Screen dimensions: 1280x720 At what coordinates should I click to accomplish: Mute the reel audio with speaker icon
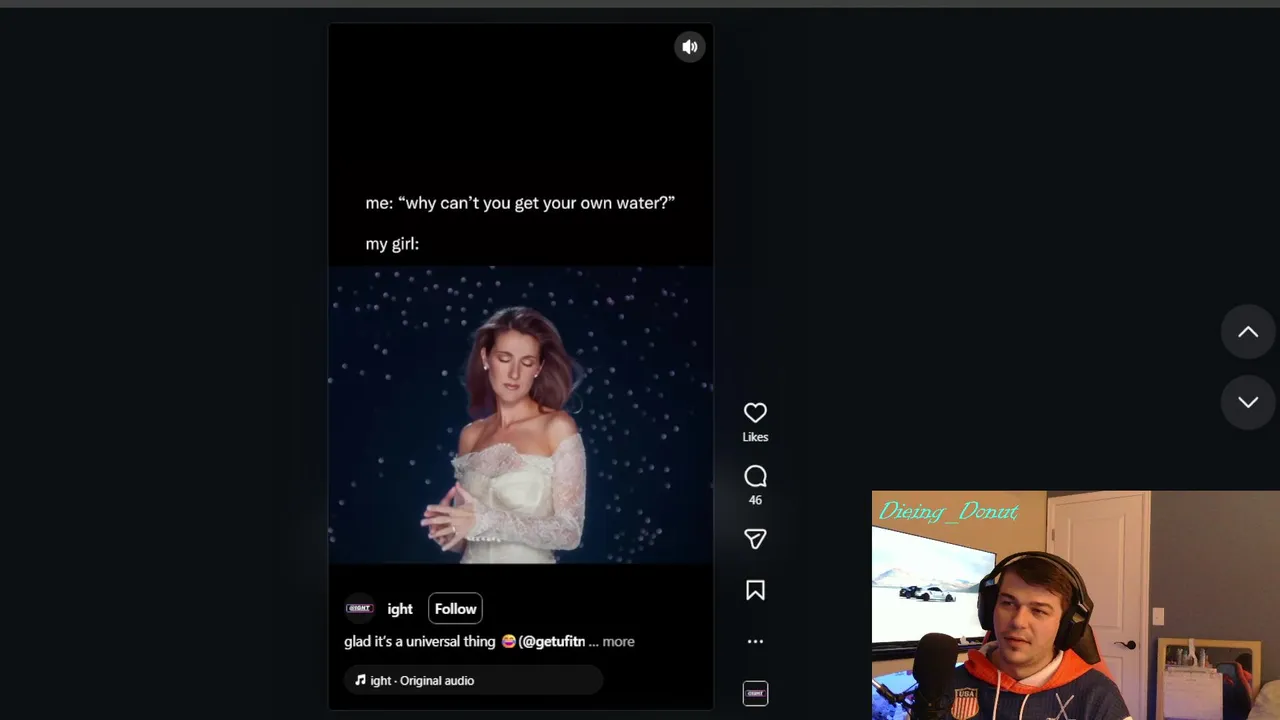(690, 47)
